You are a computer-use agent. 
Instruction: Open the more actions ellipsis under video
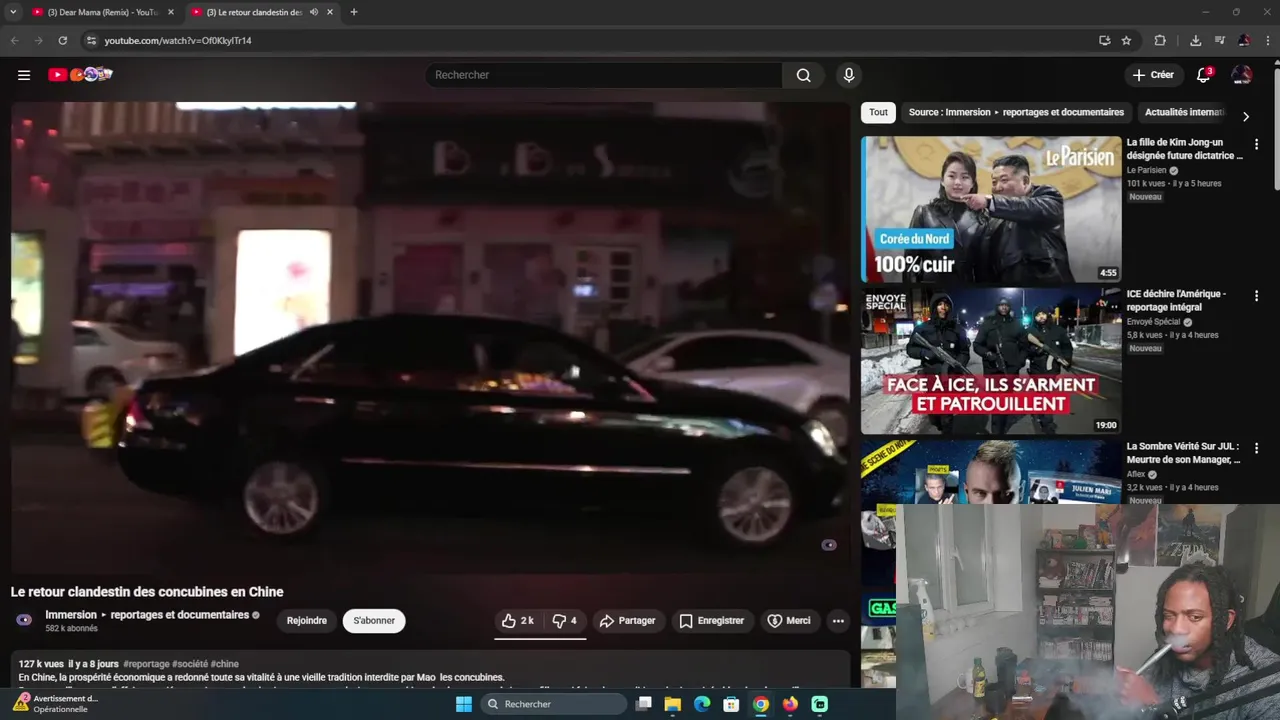pos(838,621)
